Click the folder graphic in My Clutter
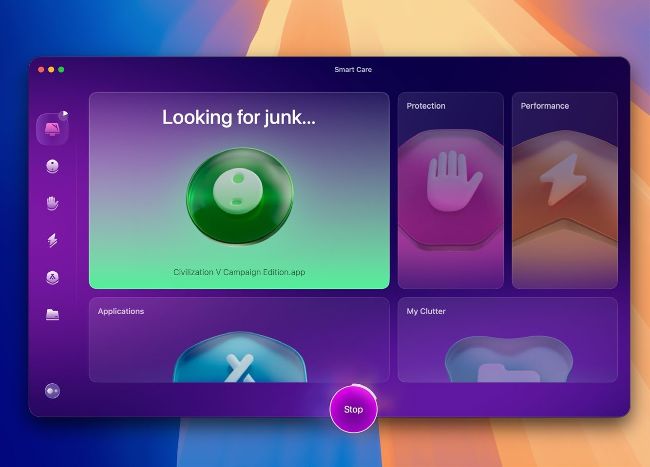Image resolution: width=650 pixels, height=467 pixels. 507,368
